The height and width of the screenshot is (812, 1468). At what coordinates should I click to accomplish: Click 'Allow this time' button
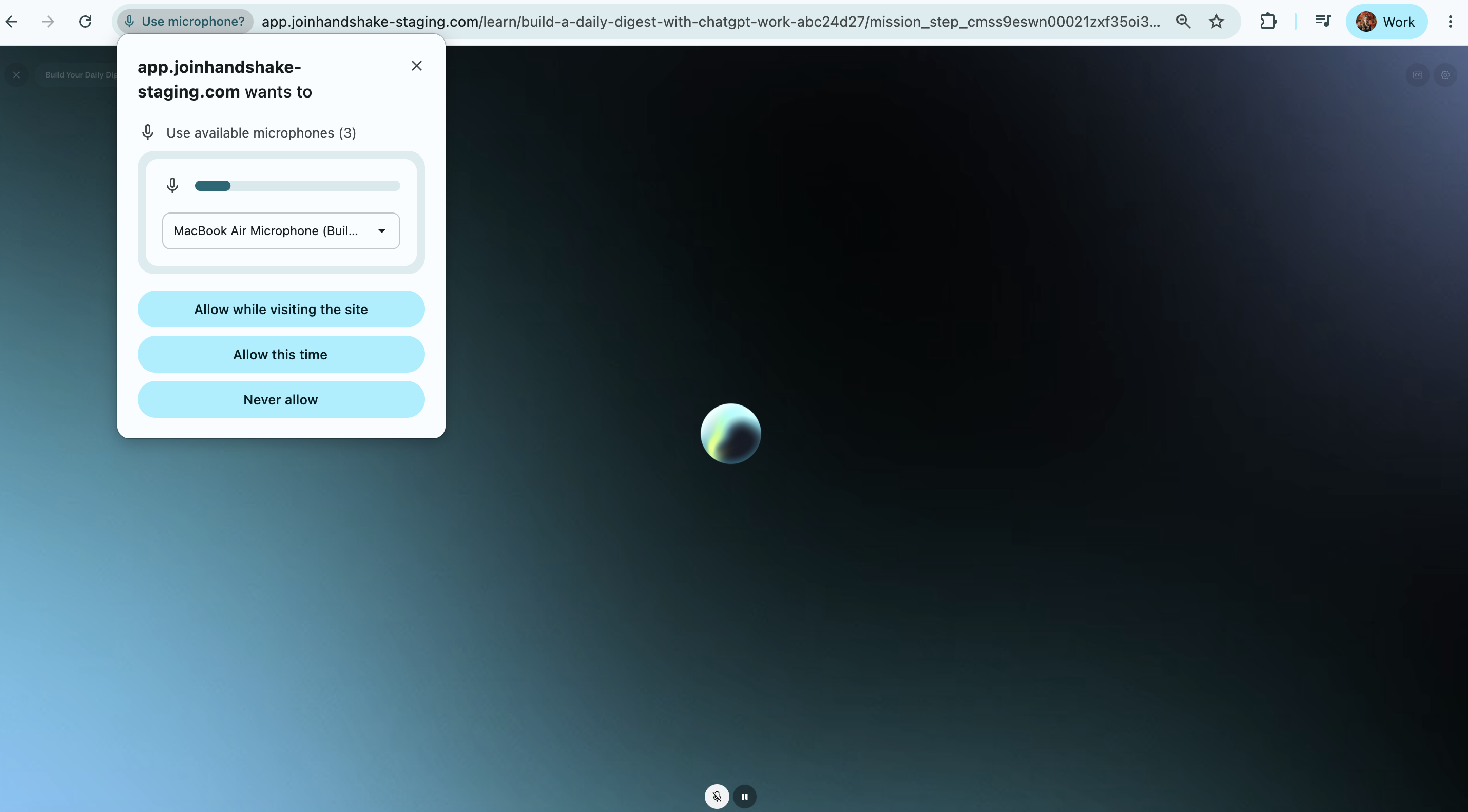tap(281, 355)
